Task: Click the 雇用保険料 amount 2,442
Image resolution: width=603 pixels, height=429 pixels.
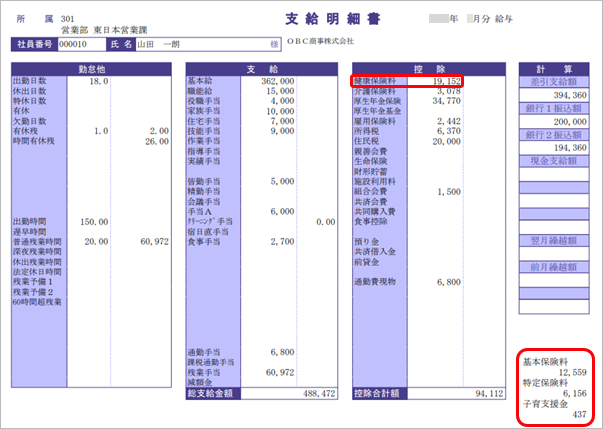Action: [449, 121]
